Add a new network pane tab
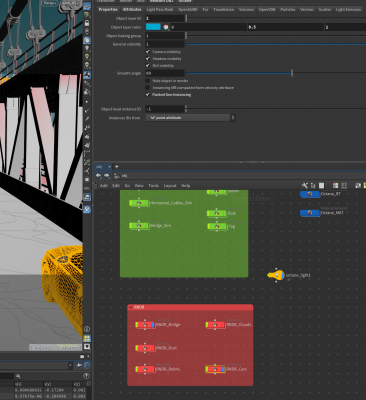Viewport: 366px width, 400px height. tap(117, 166)
